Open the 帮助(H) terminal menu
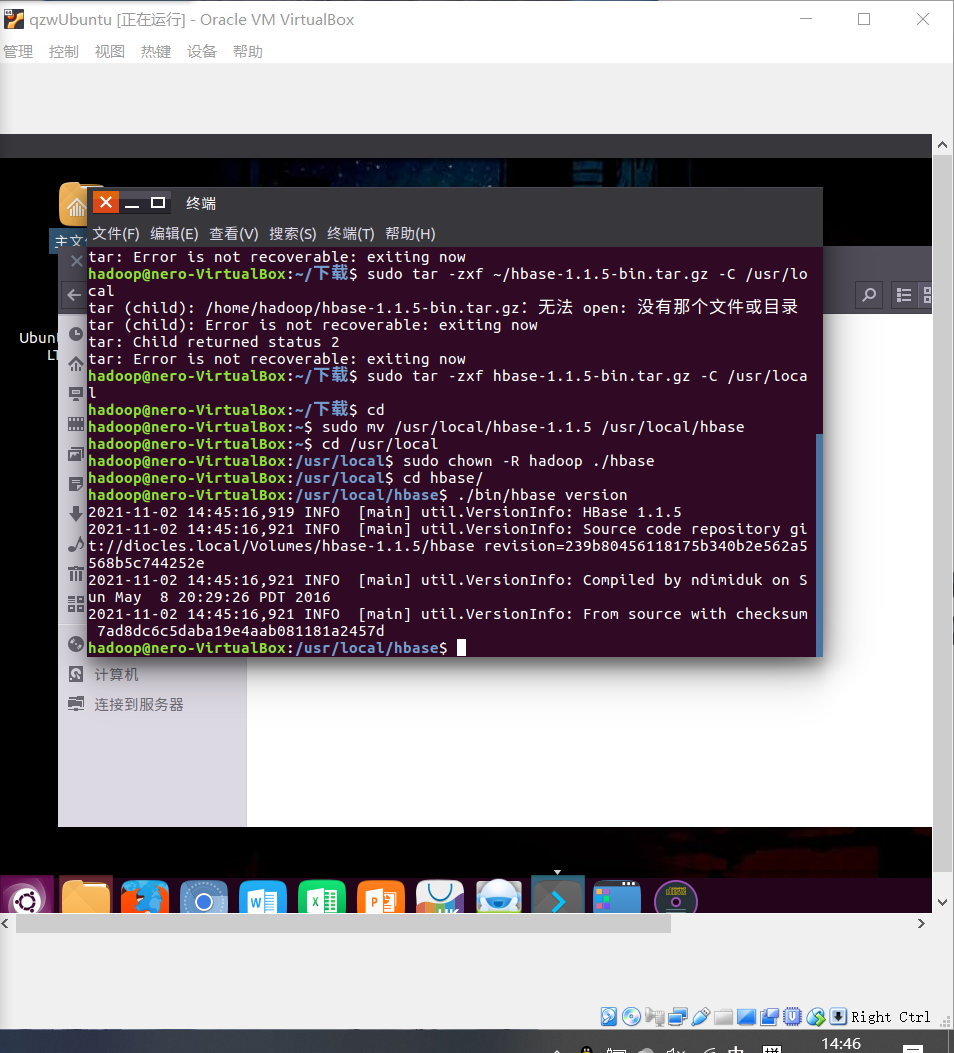 [x=410, y=234]
